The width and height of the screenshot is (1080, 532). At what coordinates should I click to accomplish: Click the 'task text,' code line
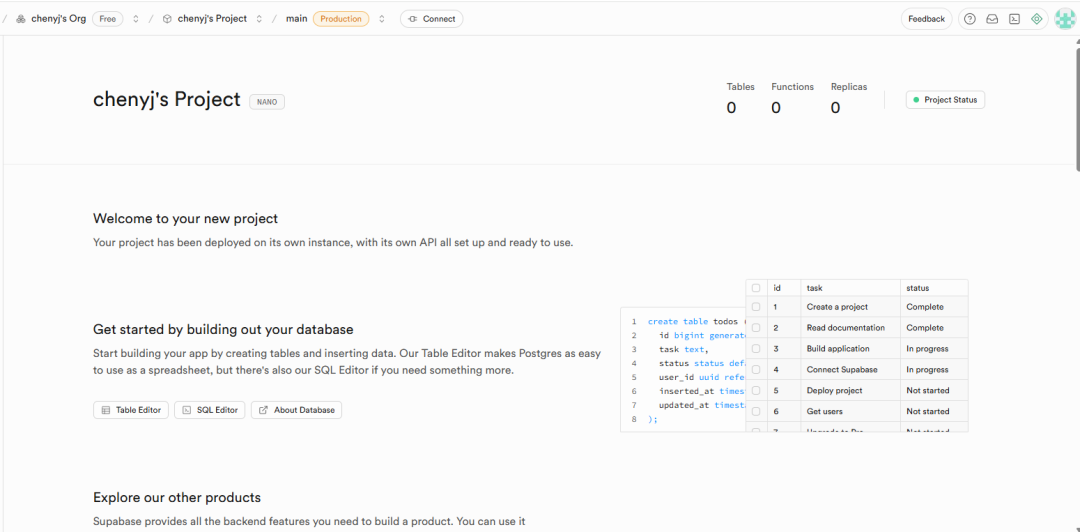click(x=683, y=349)
